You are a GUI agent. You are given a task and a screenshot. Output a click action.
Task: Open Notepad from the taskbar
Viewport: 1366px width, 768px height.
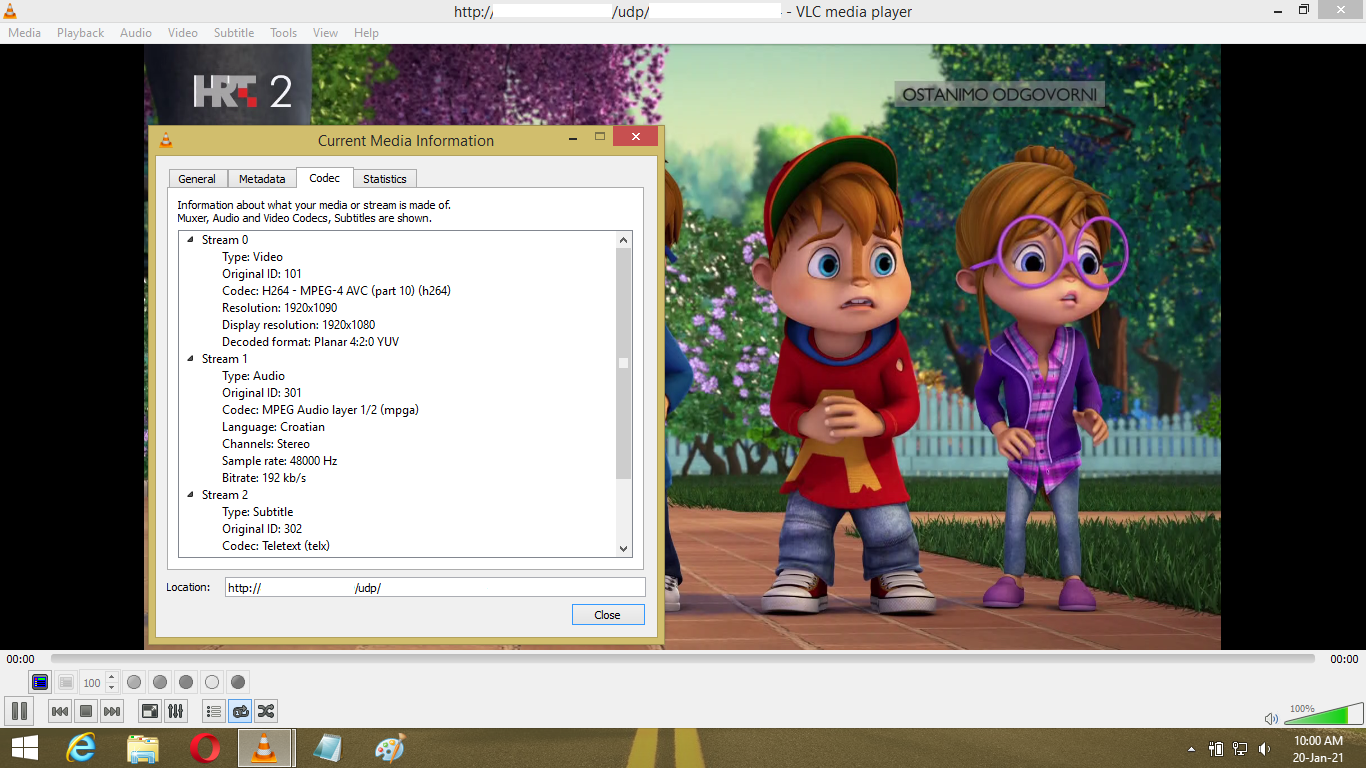point(327,748)
